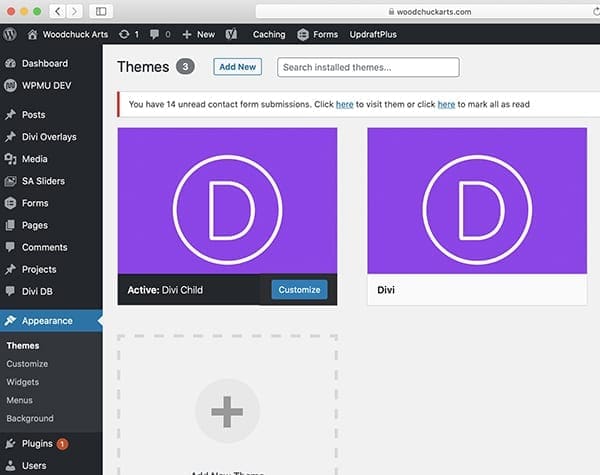Click the Media icon in sidebar
Image resolution: width=600 pixels, height=475 pixels.
10,159
